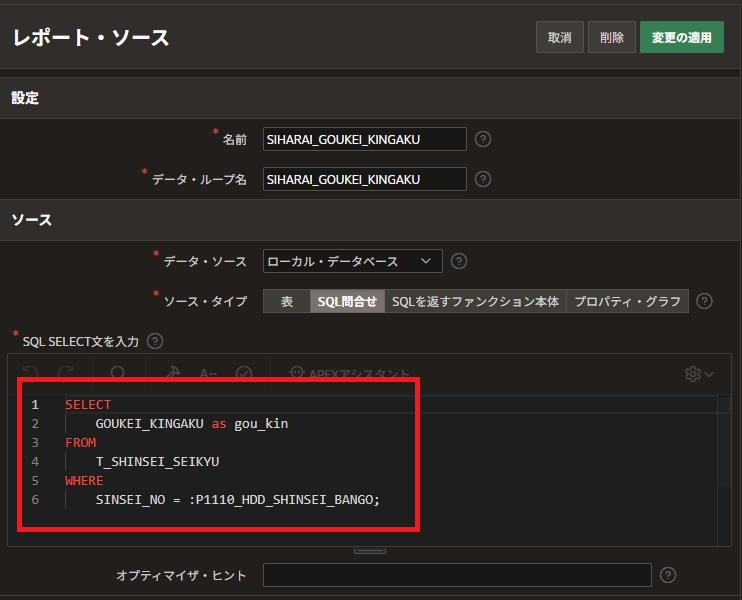
Task: Click the 取消 button
Action: click(559, 38)
